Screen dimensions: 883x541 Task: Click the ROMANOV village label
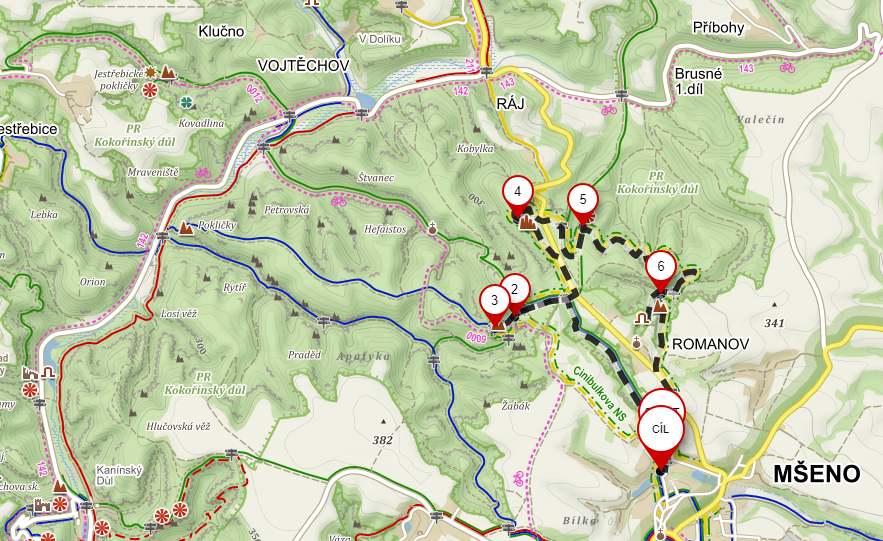710,344
